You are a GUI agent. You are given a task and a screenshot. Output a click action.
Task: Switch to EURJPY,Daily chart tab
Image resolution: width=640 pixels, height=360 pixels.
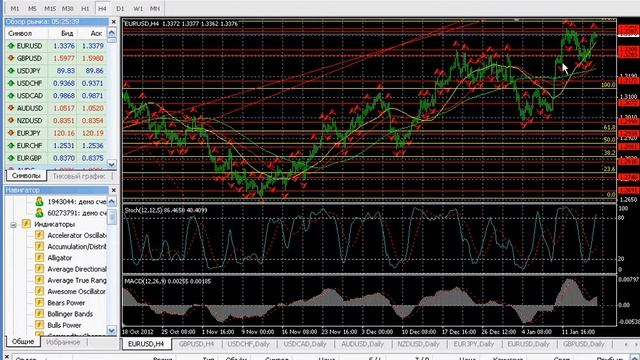point(474,344)
